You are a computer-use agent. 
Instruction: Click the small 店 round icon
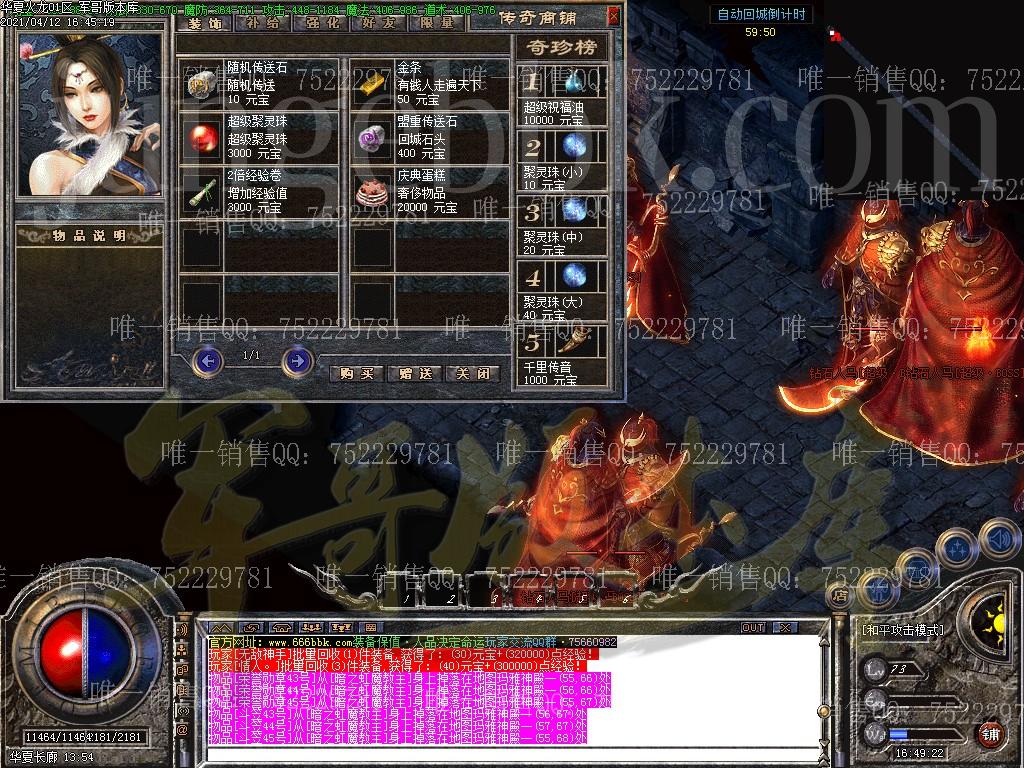pyautogui.click(x=838, y=596)
